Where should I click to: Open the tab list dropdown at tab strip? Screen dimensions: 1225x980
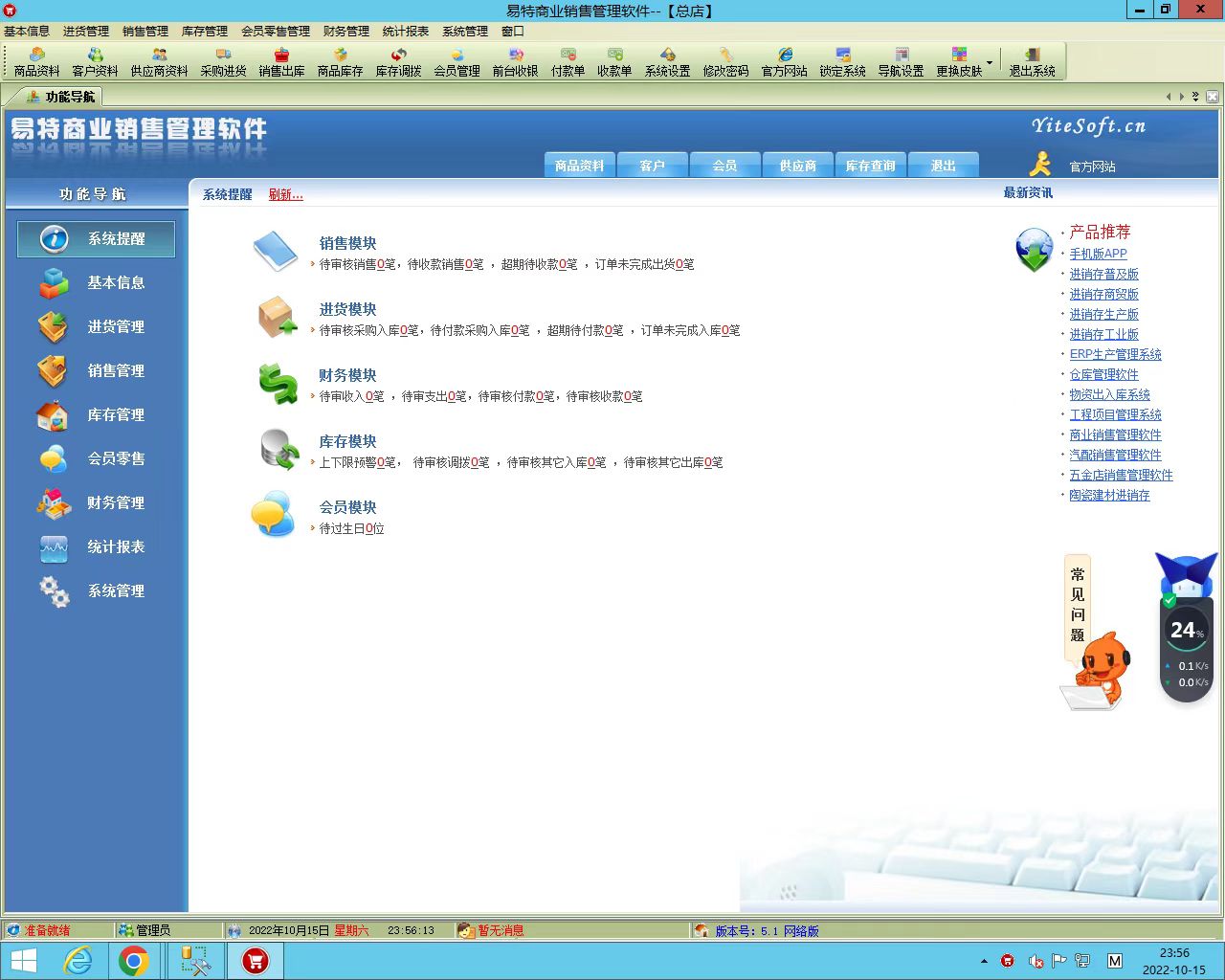point(1195,97)
